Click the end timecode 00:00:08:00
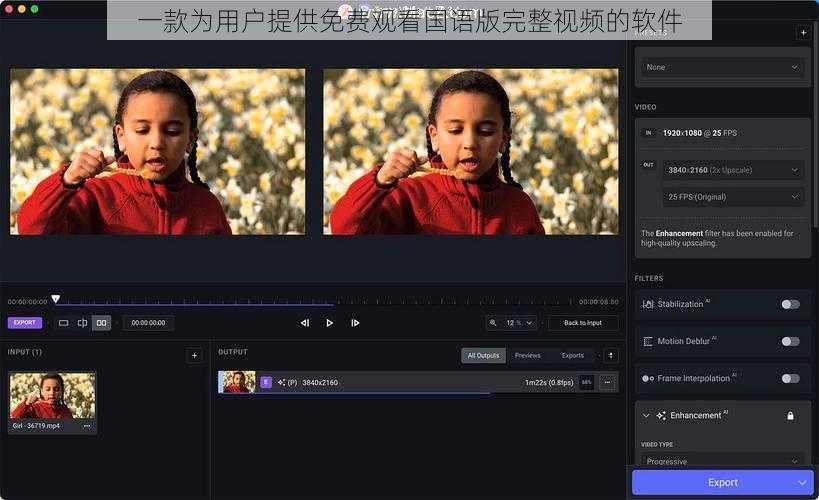Screen dimensions: 819x500 pos(599,302)
